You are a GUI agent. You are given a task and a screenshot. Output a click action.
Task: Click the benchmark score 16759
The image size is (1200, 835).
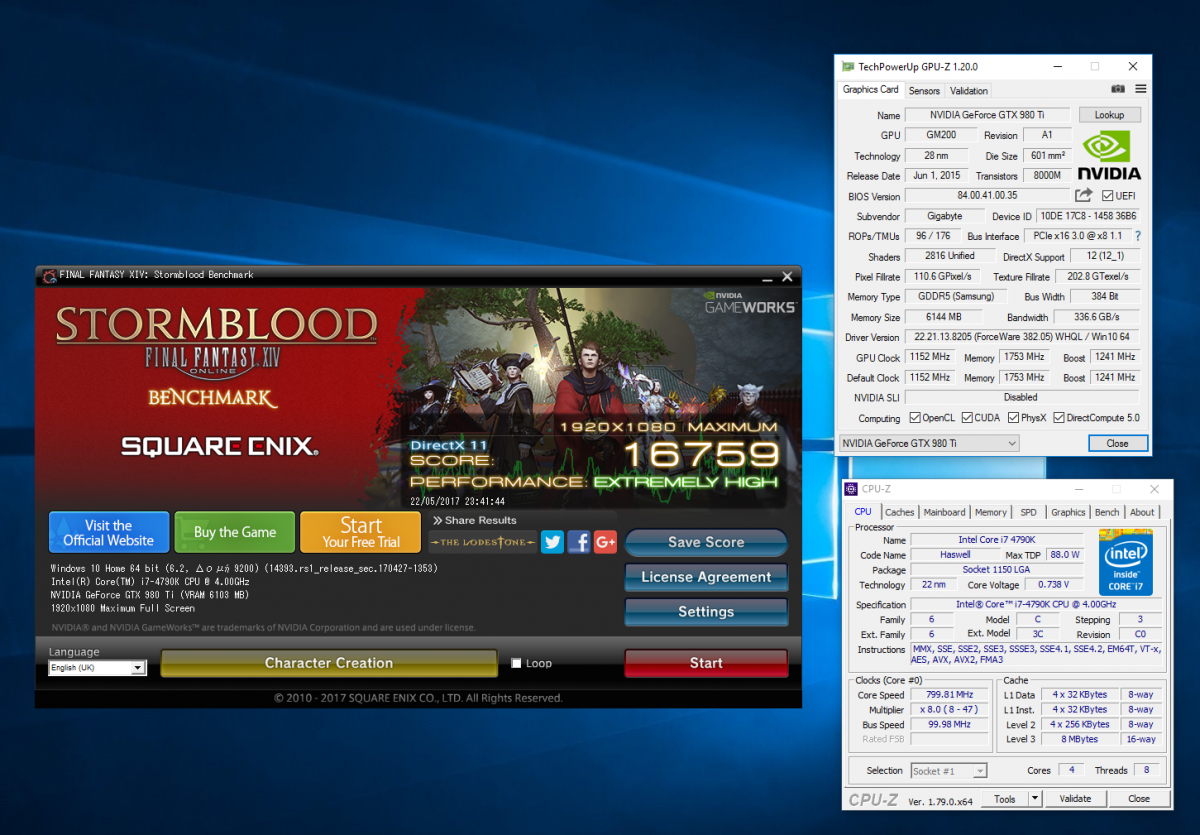click(x=701, y=454)
